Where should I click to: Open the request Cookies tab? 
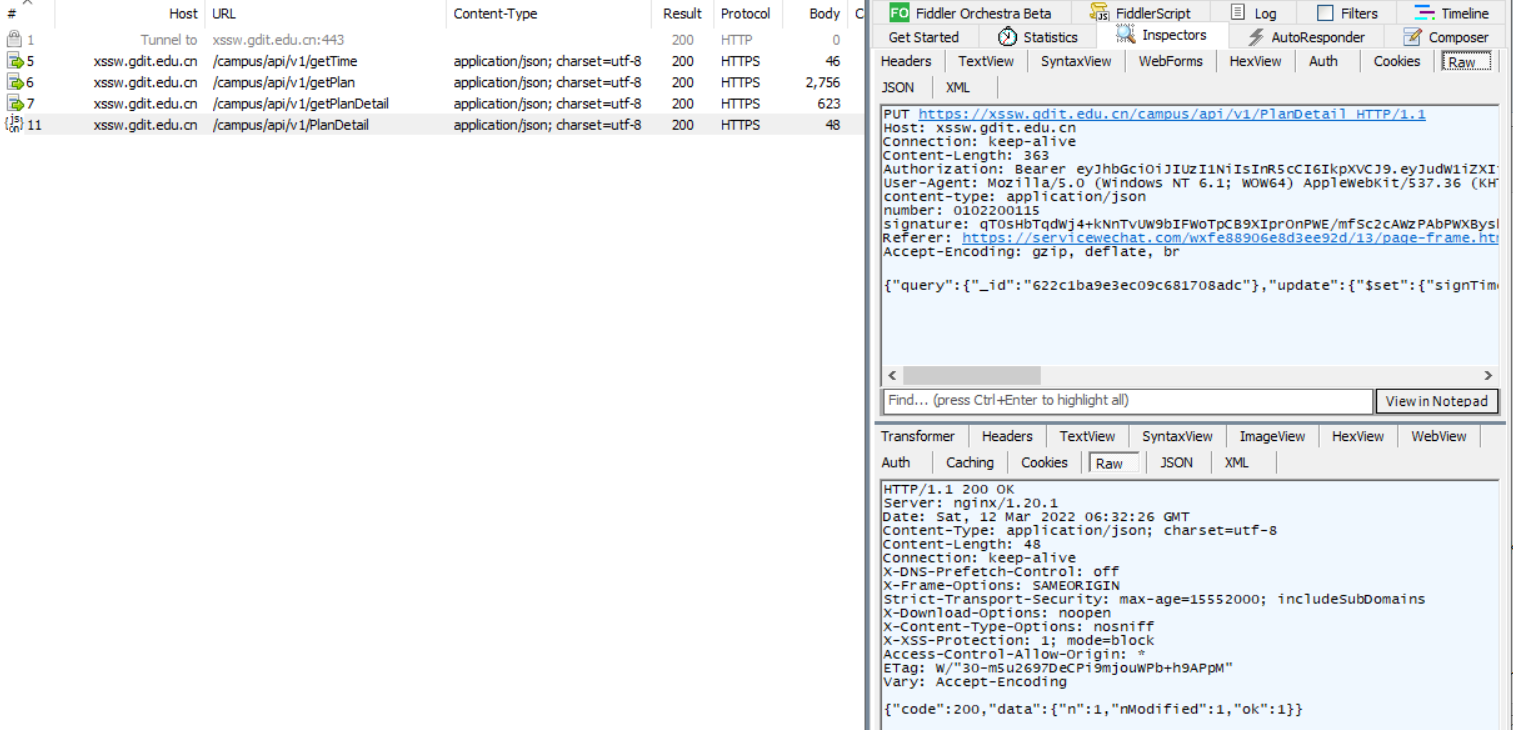pos(1396,61)
